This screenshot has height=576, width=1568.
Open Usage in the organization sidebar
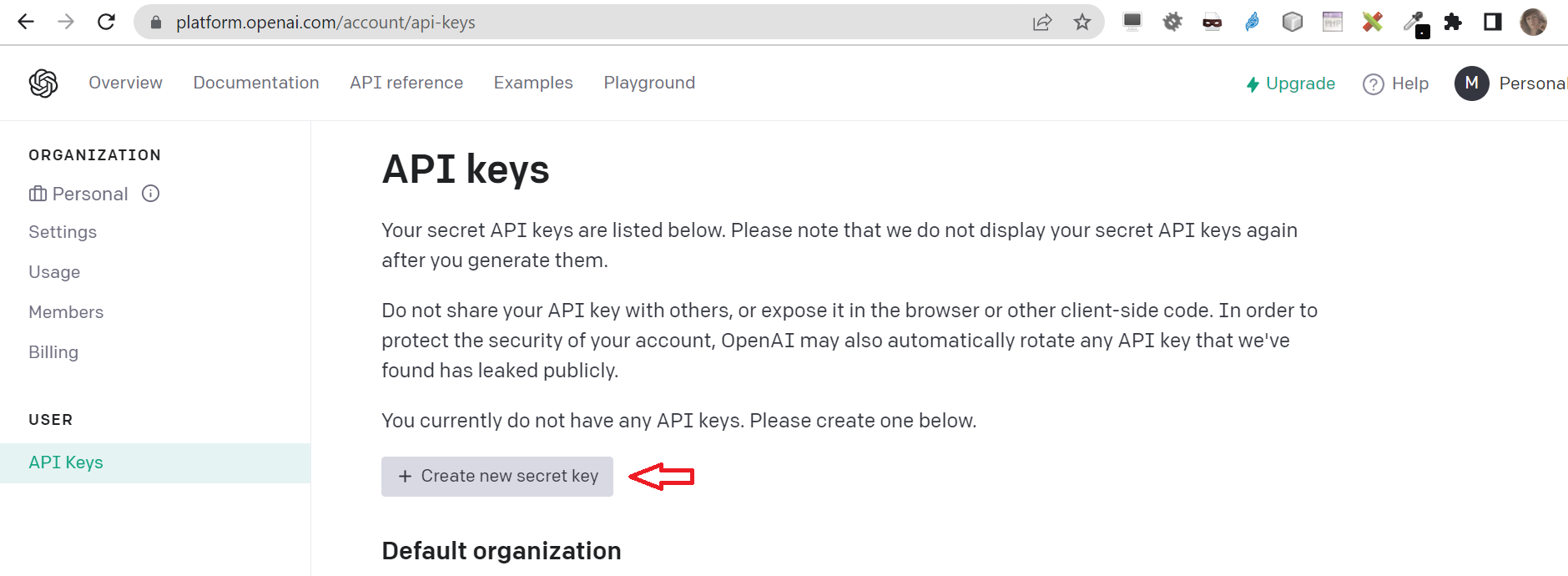[x=54, y=272]
